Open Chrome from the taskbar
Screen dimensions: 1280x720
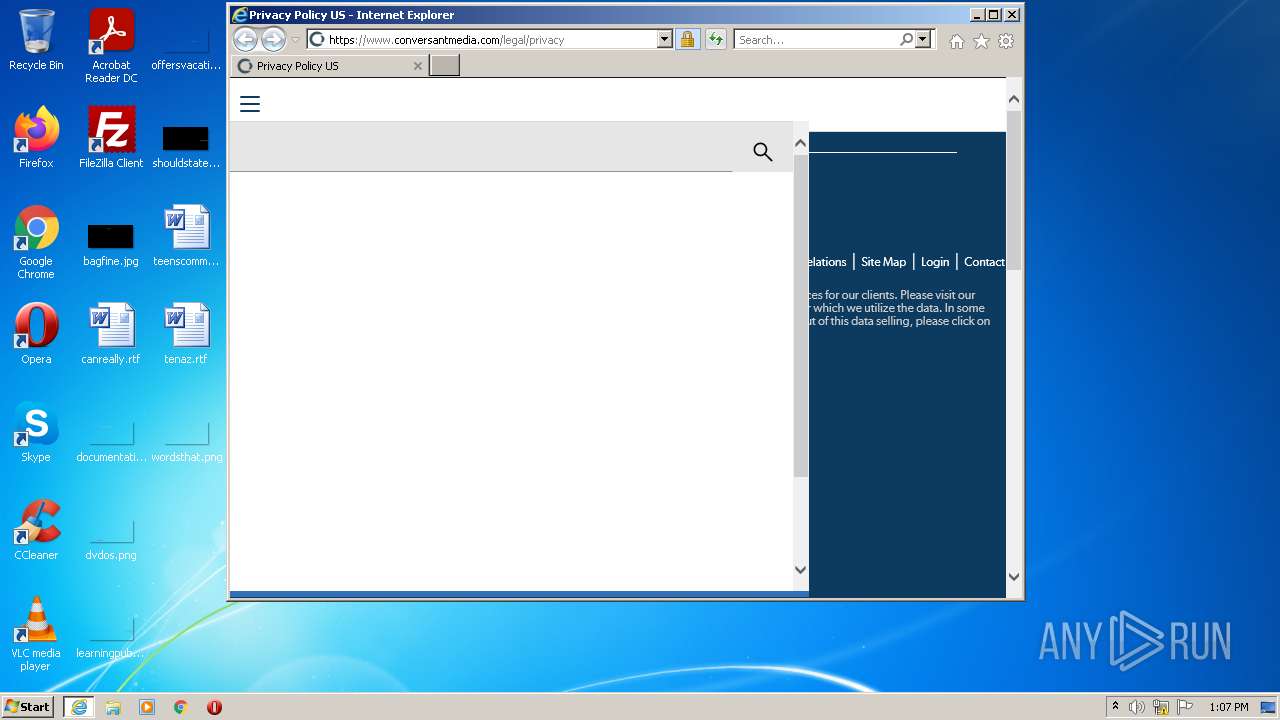coord(181,707)
